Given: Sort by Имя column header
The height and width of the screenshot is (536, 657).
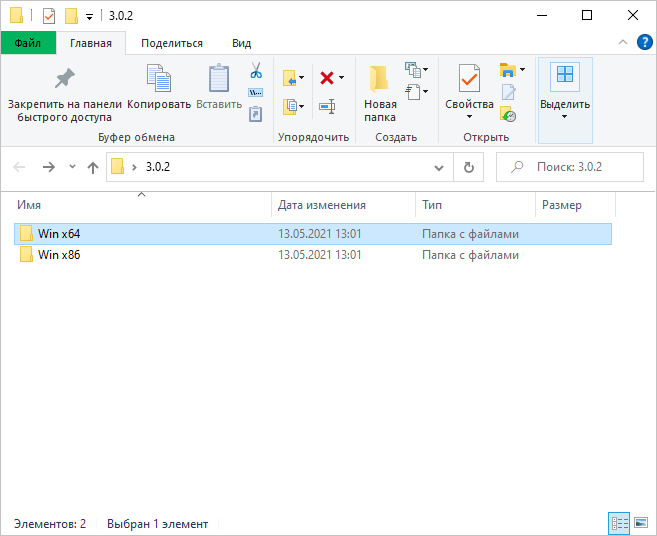Looking at the screenshot, I should pyautogui.click(x=142, y=205).
